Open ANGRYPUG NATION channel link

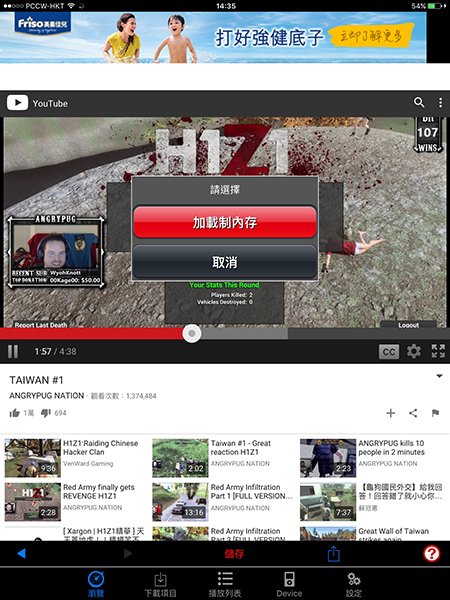(47, 396)
